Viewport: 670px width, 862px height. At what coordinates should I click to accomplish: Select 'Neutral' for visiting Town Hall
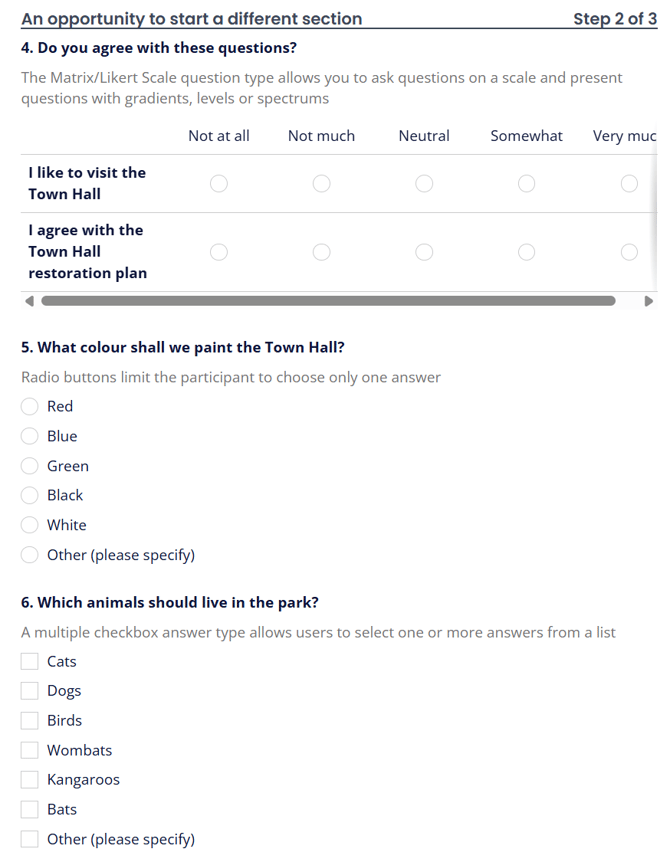click(424, 184)
